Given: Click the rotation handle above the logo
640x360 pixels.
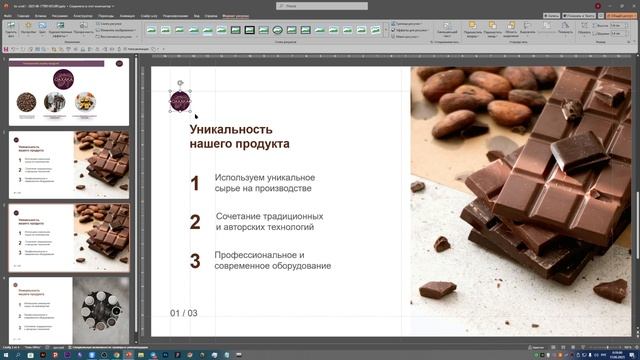Looking at the screenshot, I should [180, 83].
